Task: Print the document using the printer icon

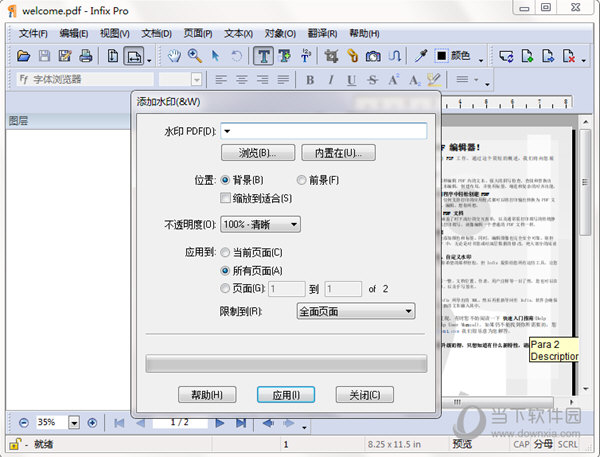Action: 86,56
